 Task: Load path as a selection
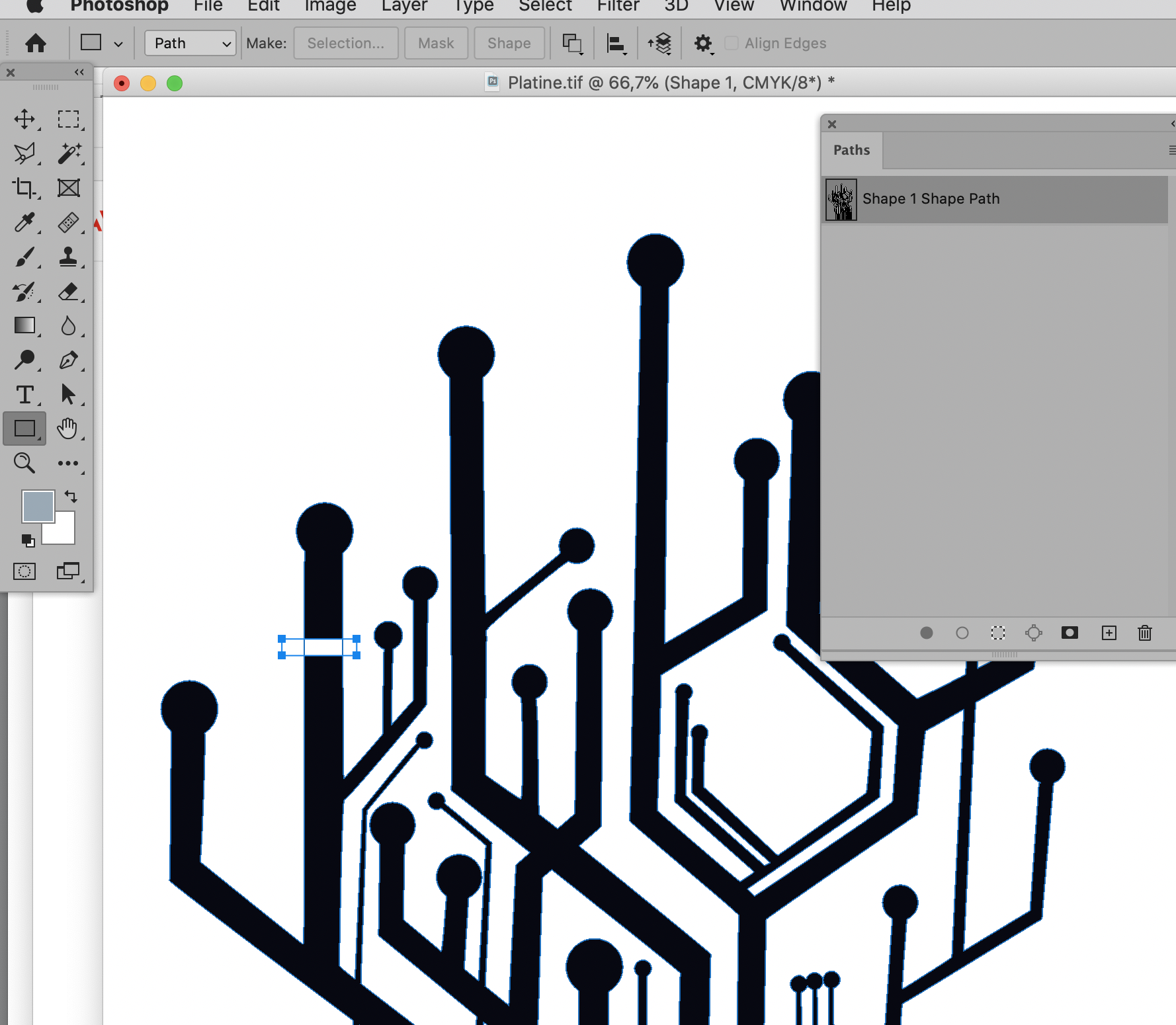point(998,633)
